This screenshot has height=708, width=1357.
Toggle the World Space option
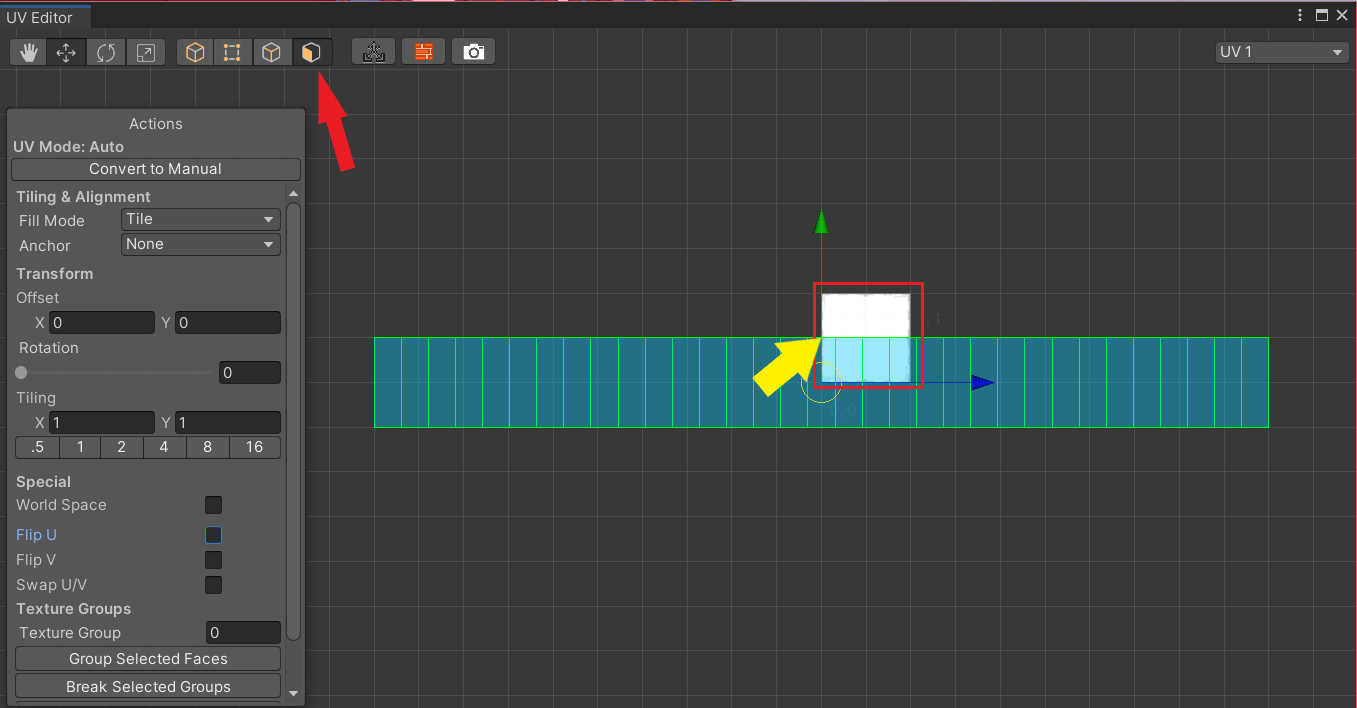click(x=213, y=505)
